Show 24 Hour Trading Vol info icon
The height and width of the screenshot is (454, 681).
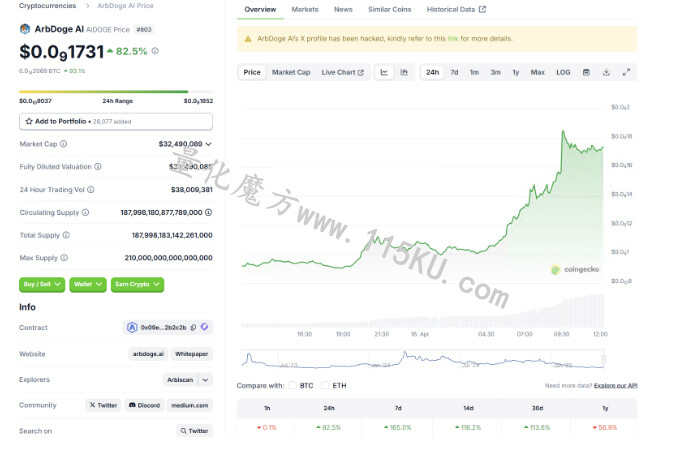[91, 189]
